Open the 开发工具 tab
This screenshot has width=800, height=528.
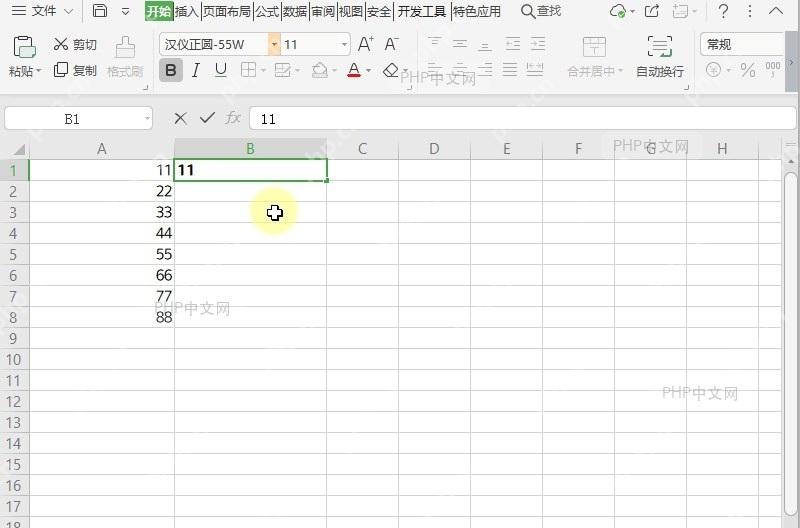421,11
